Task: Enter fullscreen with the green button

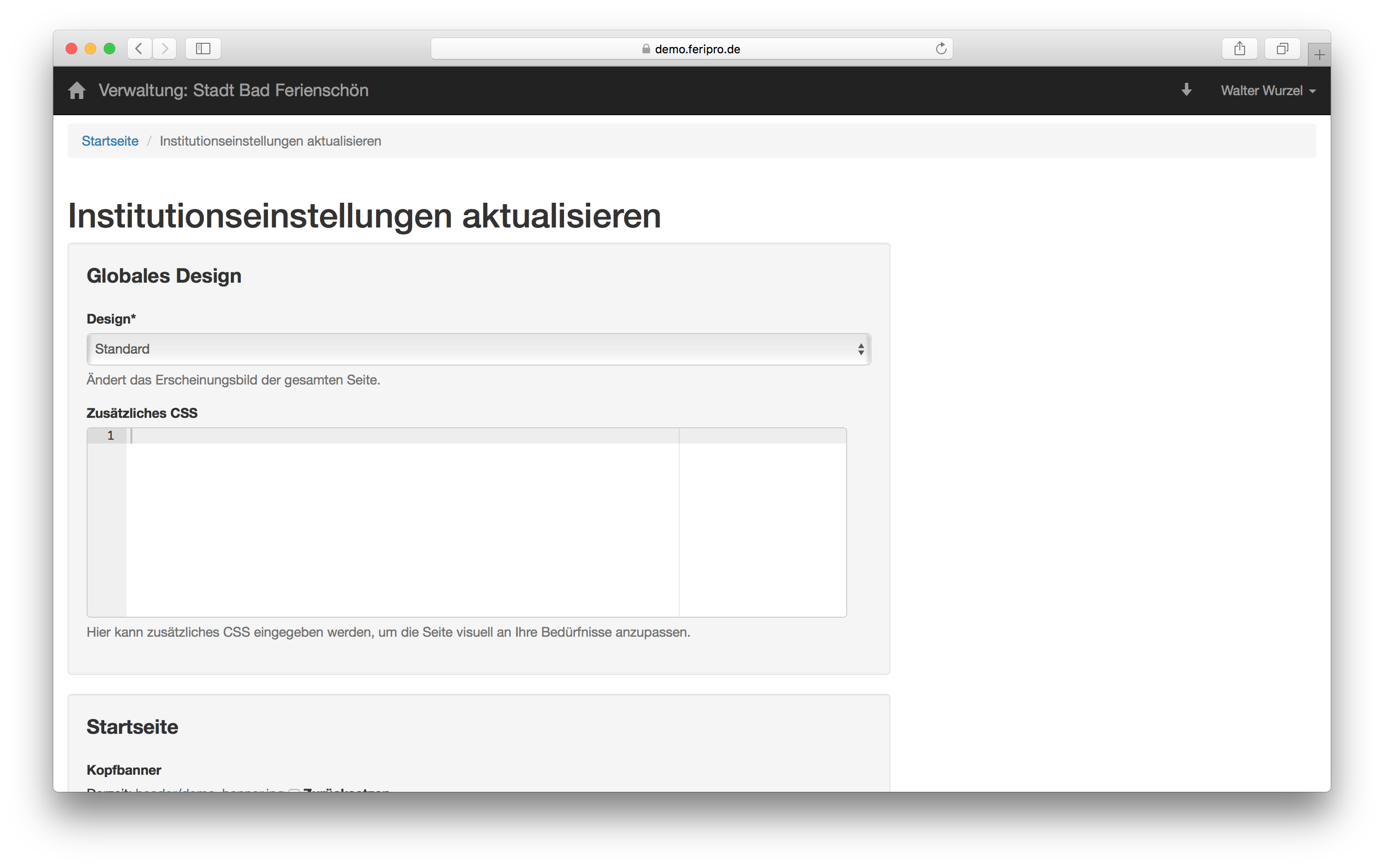Action: [109, 49]
